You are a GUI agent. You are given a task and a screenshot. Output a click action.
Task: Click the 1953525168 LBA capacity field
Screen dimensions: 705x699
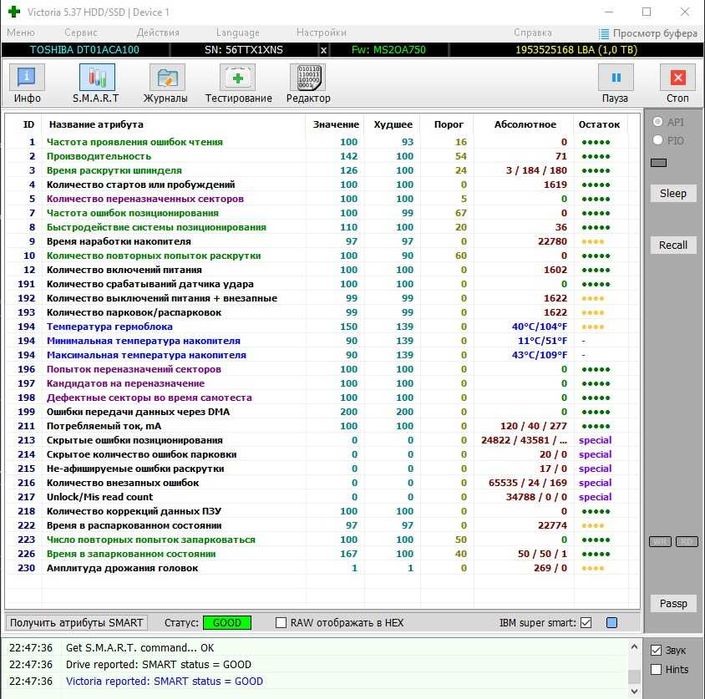pyautogui.click(x=576, y=50)
